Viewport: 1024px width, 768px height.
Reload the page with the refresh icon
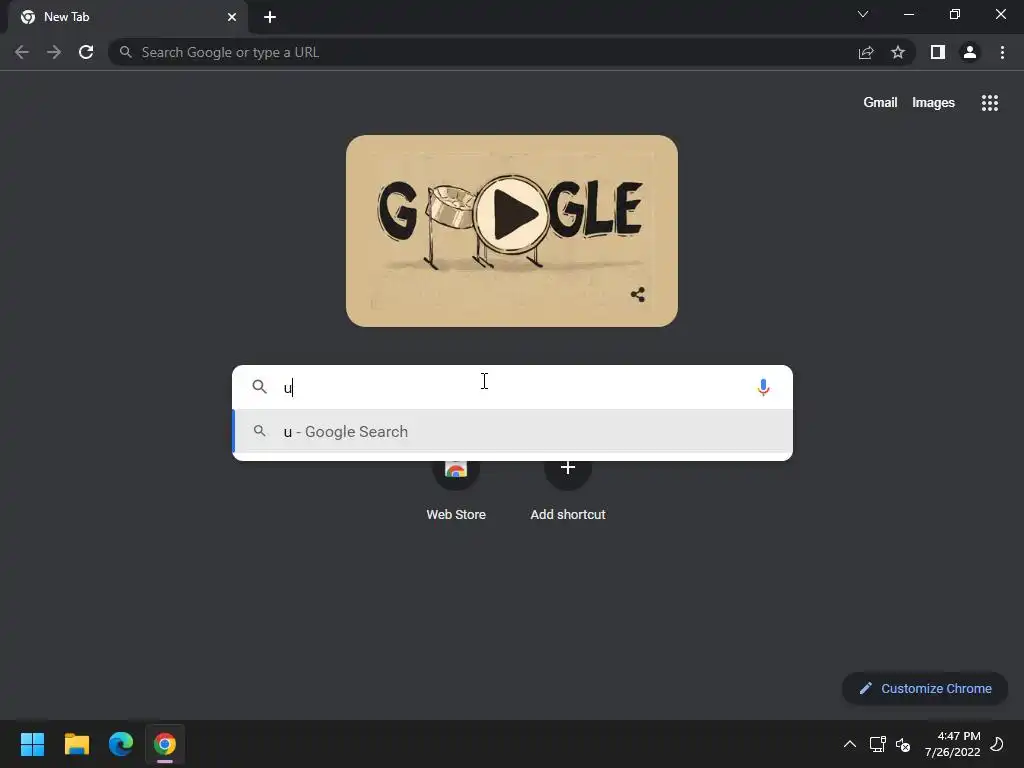coord(86,52)
